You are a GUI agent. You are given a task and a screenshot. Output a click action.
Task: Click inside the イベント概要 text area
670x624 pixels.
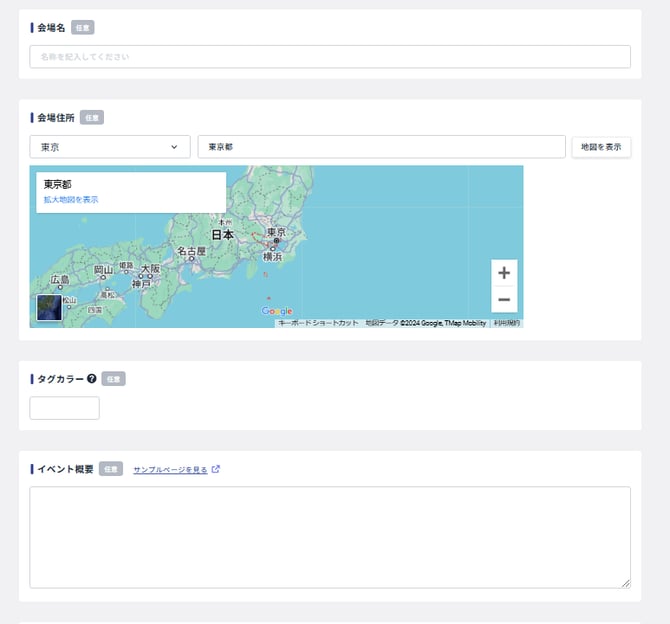coord(330,537)
